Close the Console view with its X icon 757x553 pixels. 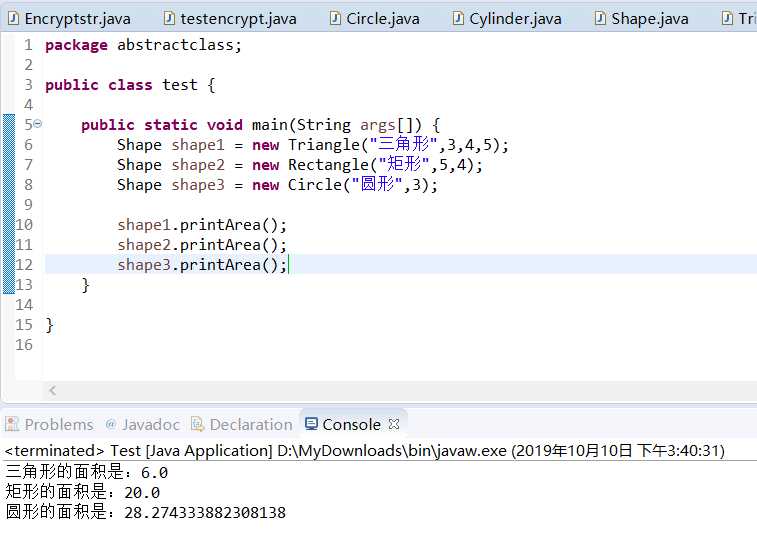coord(394,424)
